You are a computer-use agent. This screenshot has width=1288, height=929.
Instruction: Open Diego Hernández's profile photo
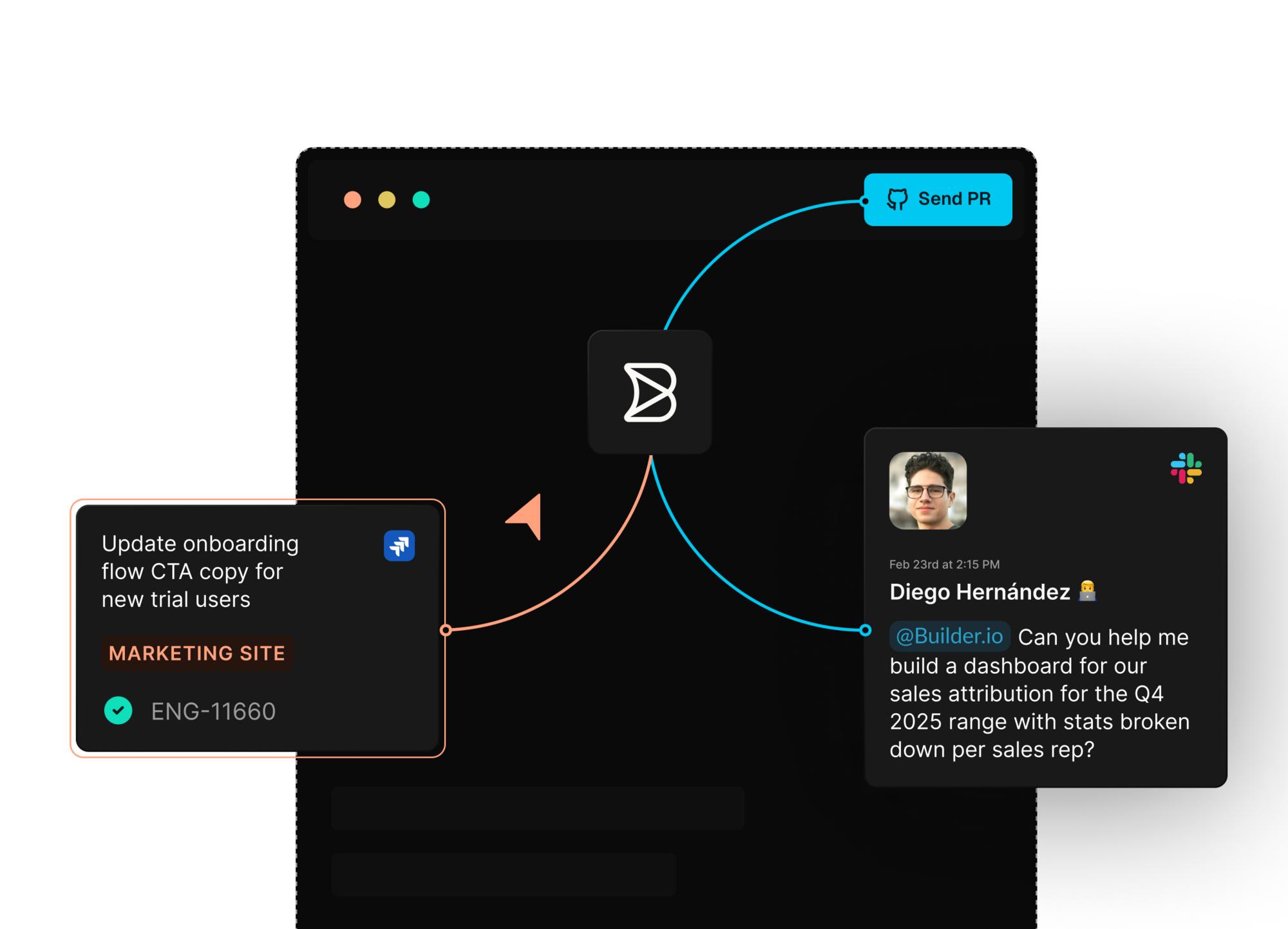(x=928, y=491)
